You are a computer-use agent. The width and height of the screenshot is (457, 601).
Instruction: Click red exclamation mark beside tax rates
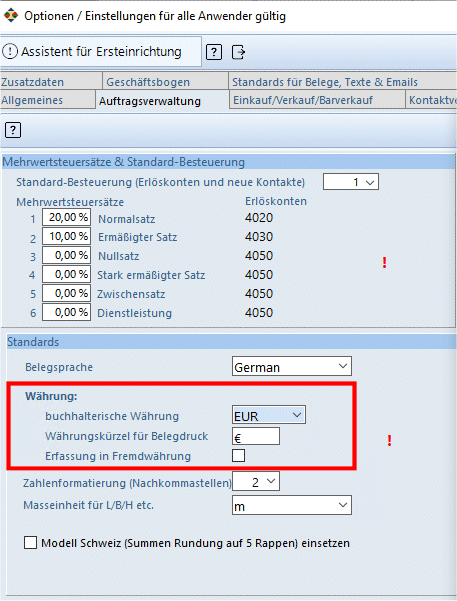(384, 263)
